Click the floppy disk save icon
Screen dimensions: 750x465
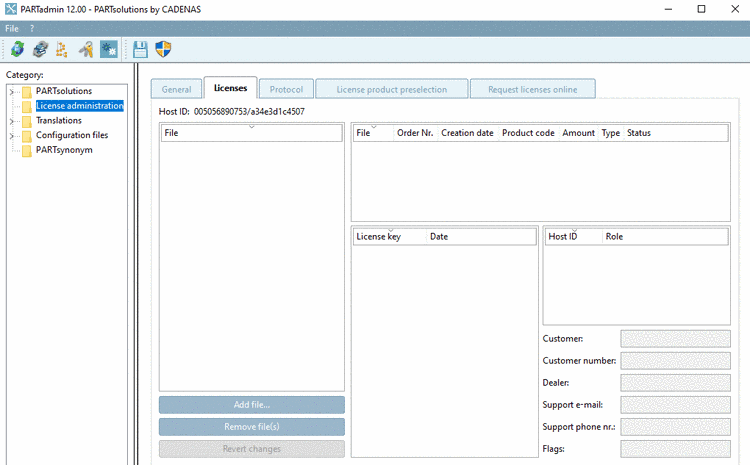[140, 49]
